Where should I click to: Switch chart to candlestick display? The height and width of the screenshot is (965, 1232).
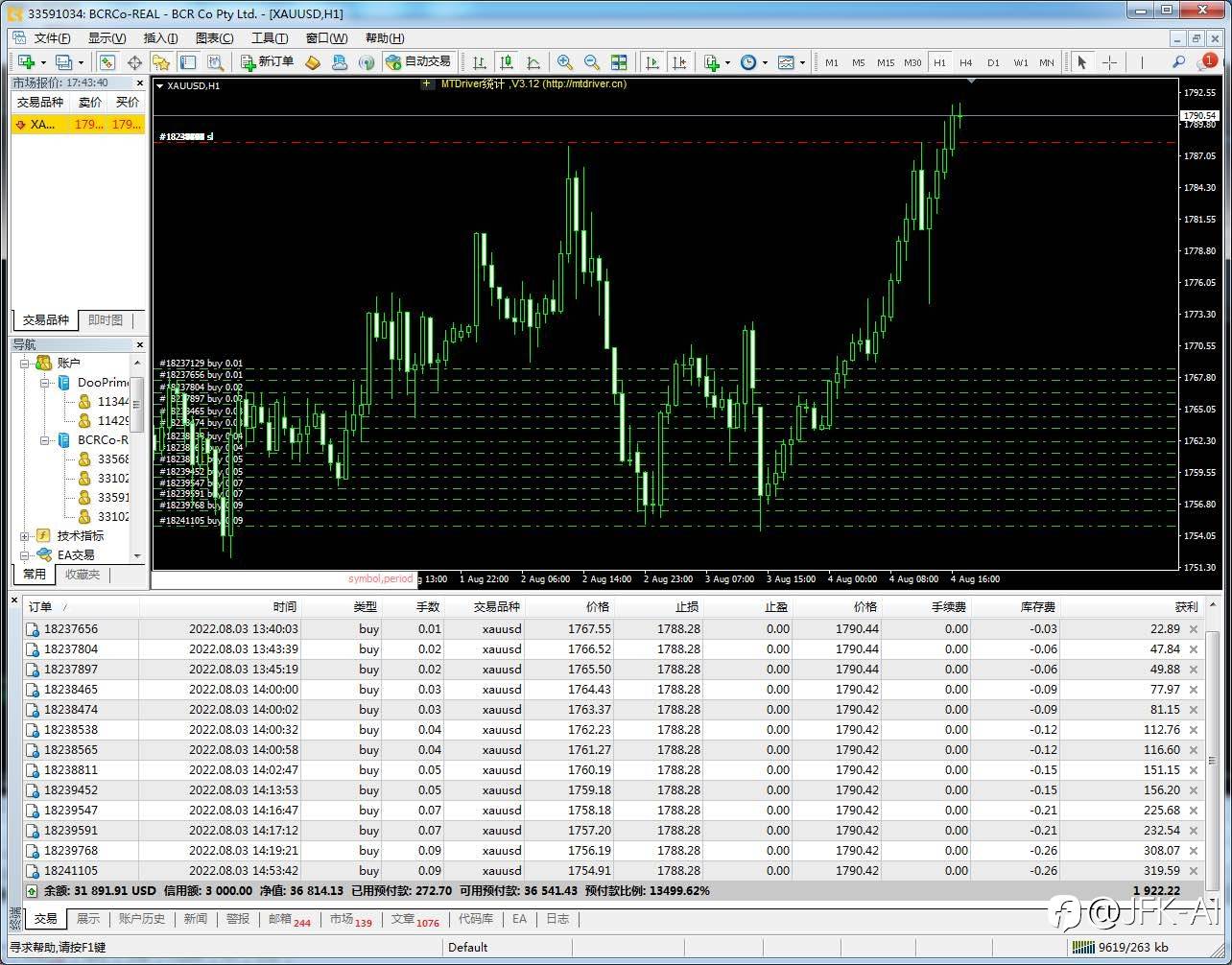pyautogui.click(x=507, y=62)
